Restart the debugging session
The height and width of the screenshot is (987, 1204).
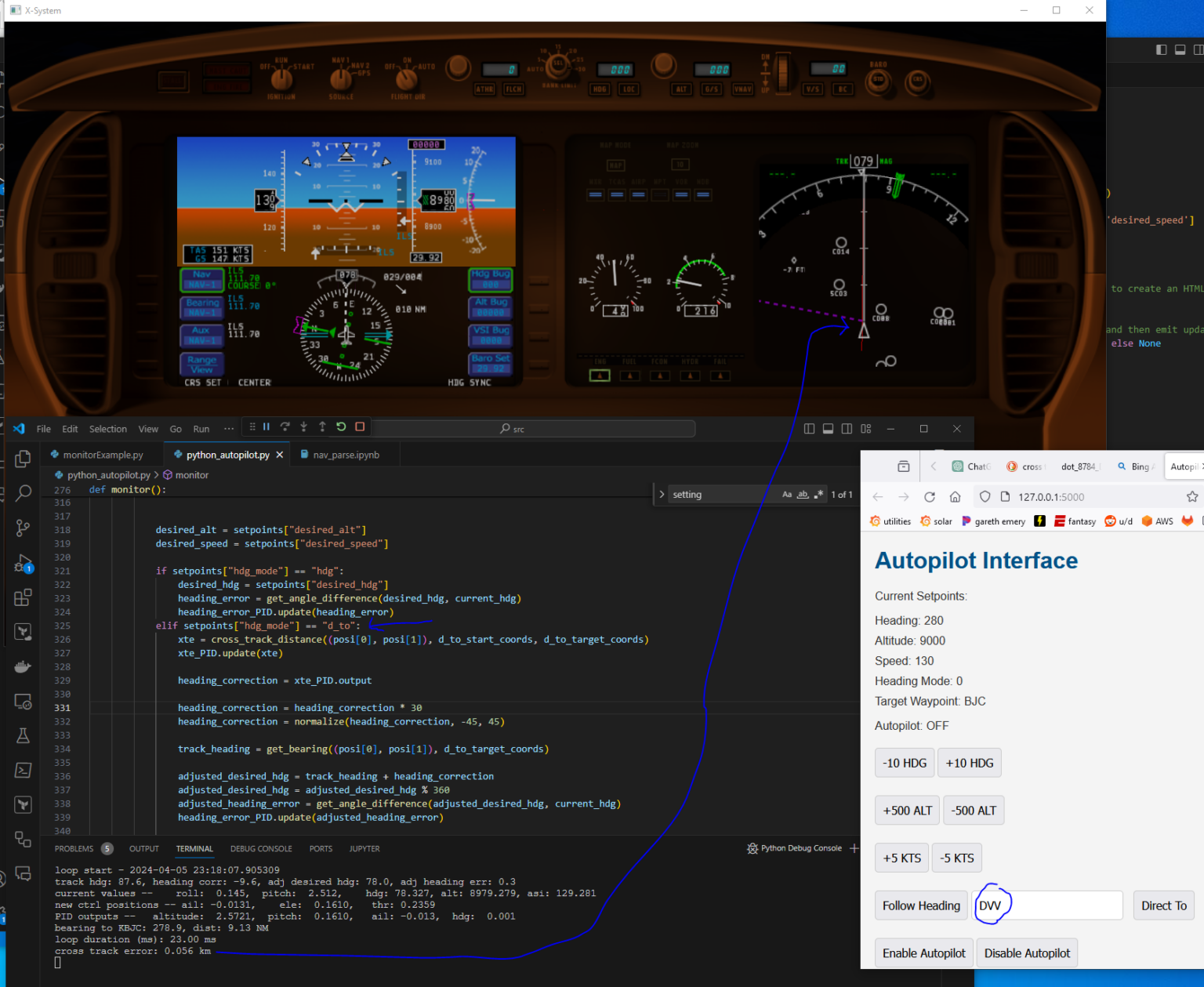coord(341,427)
